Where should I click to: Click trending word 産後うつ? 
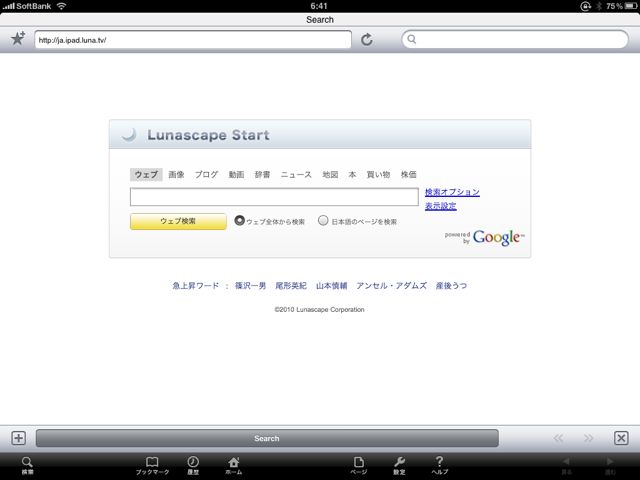tap(451, 286)
